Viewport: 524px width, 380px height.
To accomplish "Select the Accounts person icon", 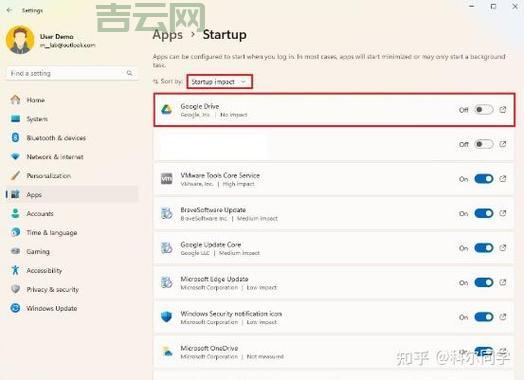I will [15, 213].
